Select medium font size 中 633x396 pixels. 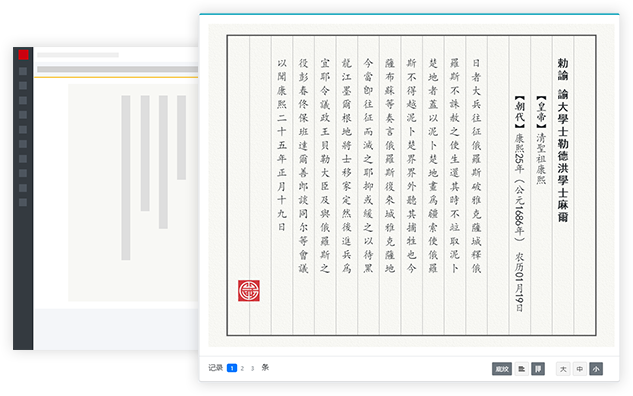pyautogui.click(x=580, y=369)
